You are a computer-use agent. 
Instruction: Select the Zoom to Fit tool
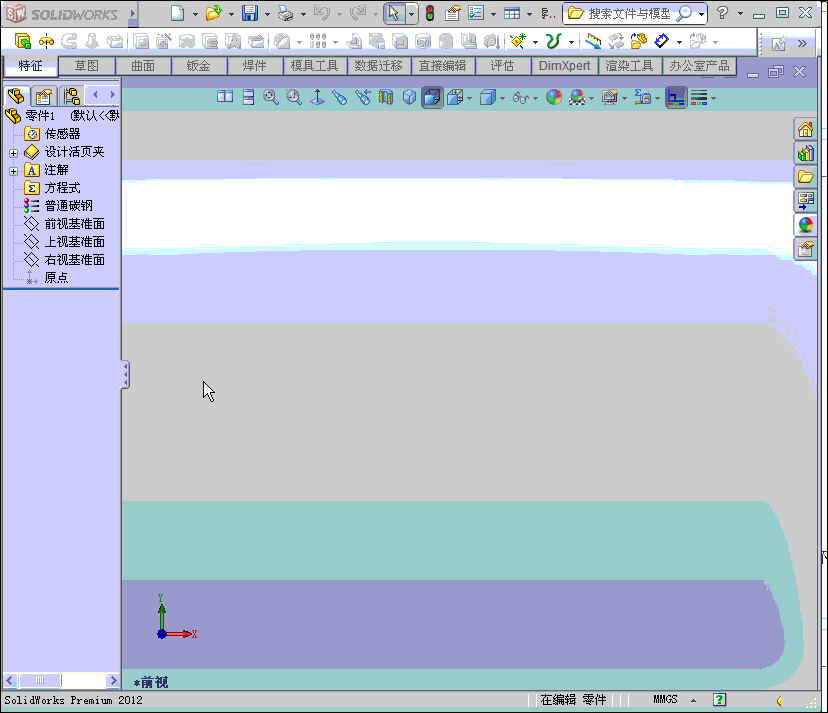click(x=269, y=97)
